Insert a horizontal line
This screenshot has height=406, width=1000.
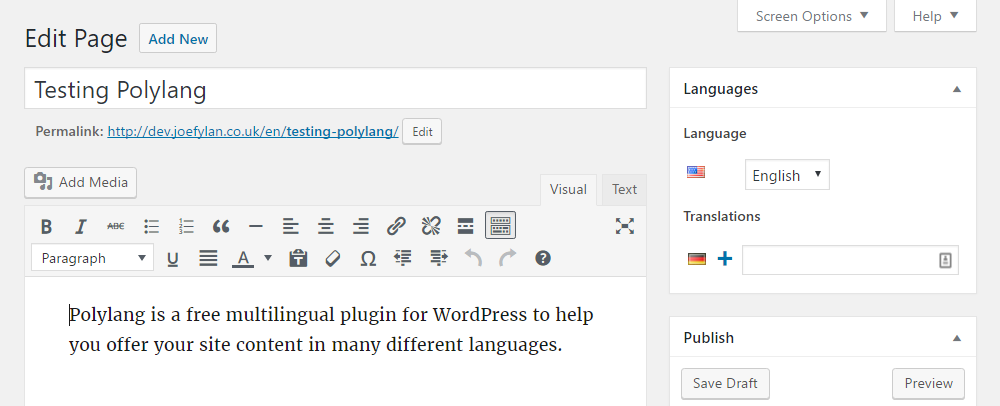pyautogui.click(x=256, y=226)
